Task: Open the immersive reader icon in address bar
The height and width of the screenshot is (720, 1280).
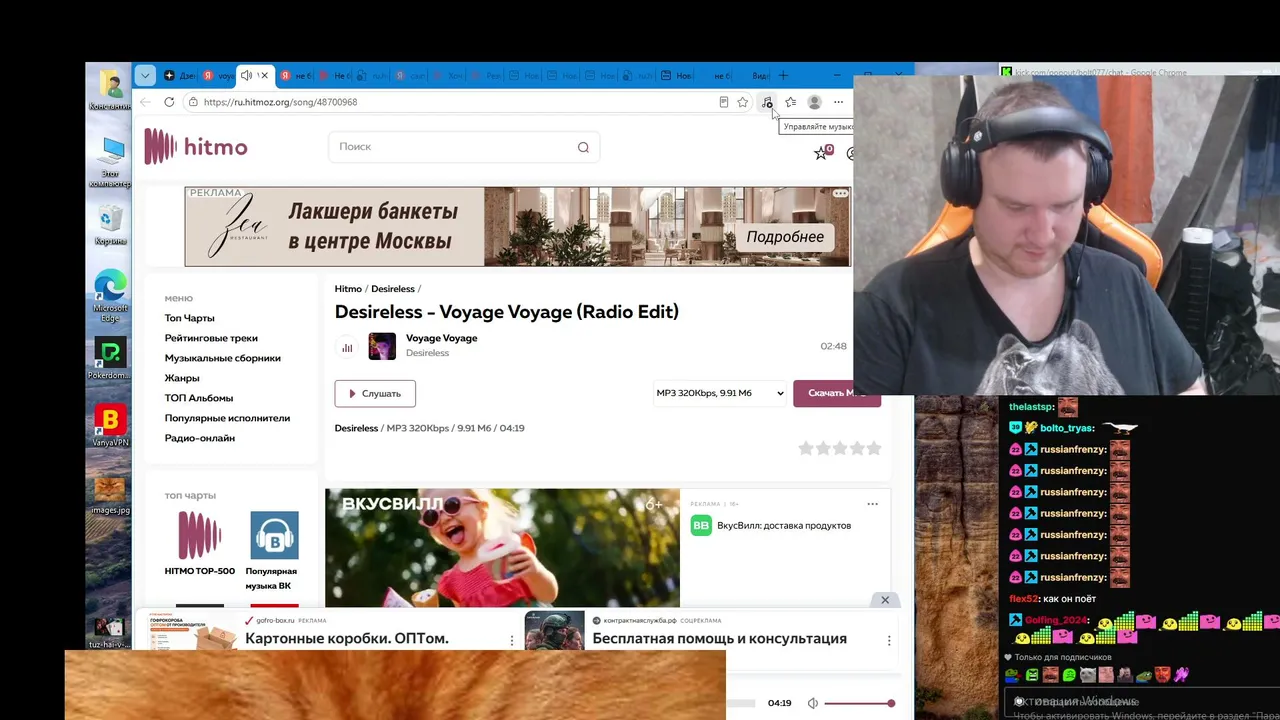Action: click(x=723, y=102)
